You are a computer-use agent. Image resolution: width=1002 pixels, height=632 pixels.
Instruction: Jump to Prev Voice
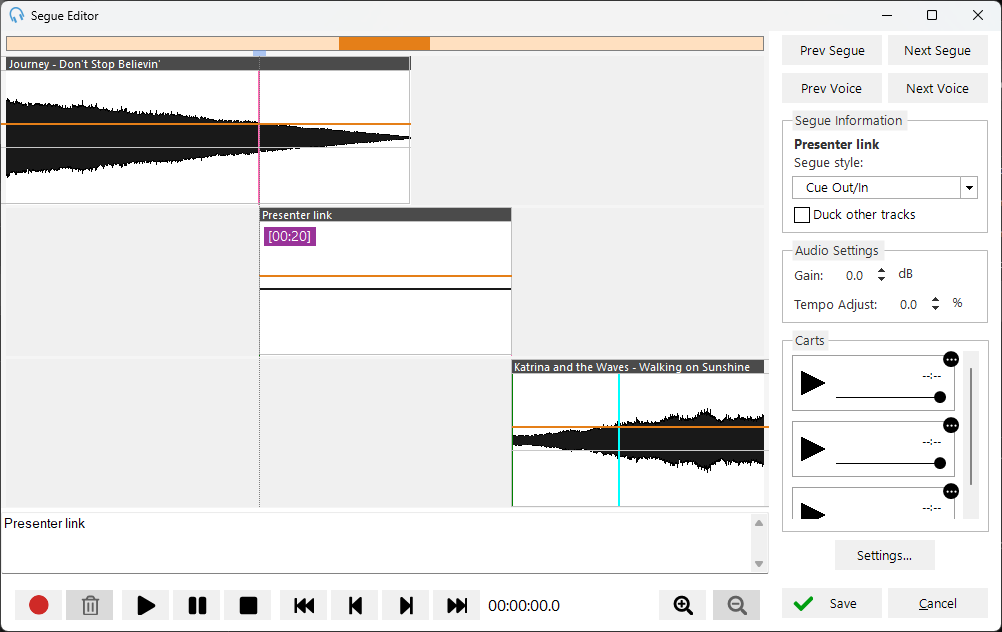click(832, 88)
